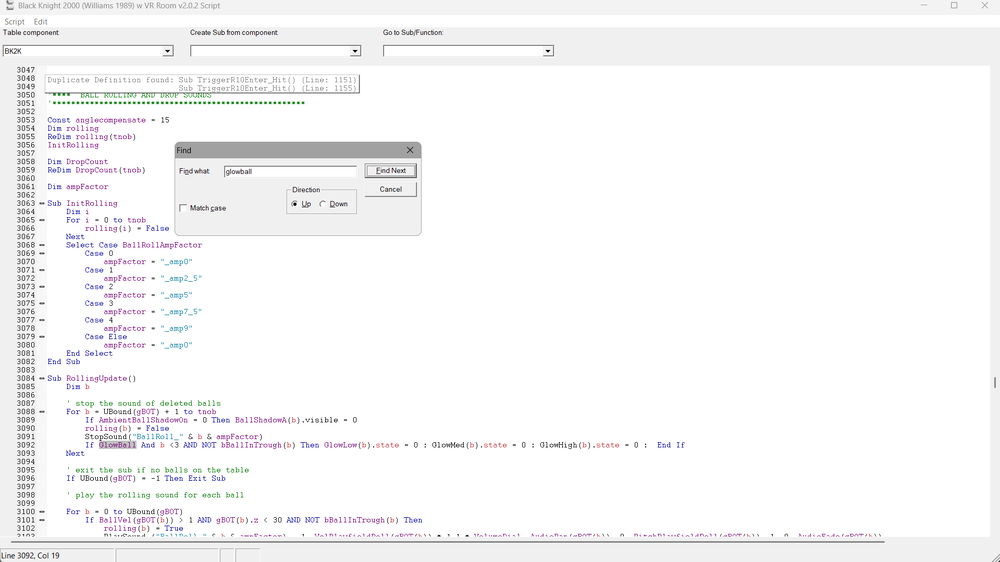Screen dimensions: 1000x562
Task: Click Find Next in the Find dialog
Action: click(x=390, y=170)
